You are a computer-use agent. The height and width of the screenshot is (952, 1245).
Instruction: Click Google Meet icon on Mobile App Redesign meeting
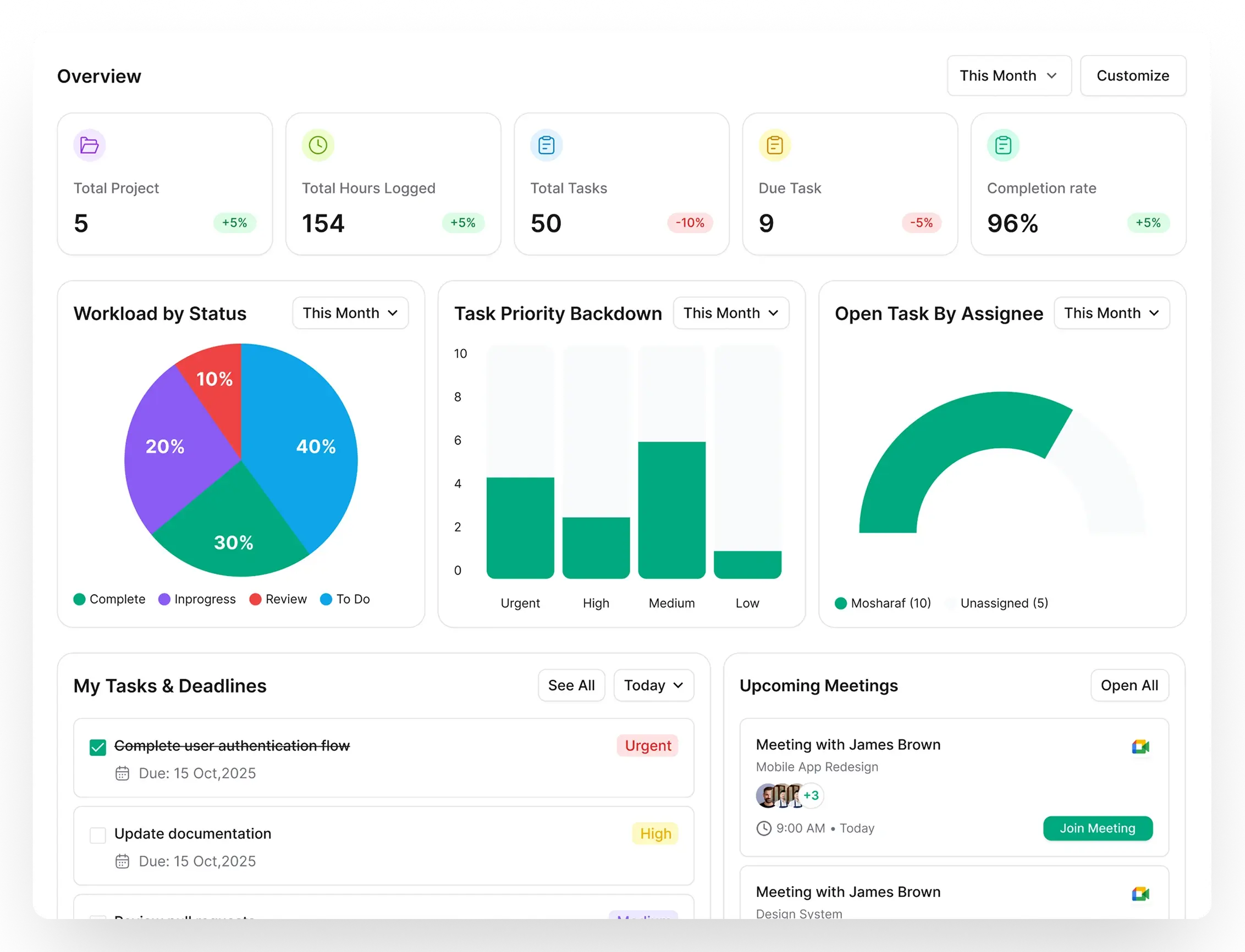point(1140,747)
